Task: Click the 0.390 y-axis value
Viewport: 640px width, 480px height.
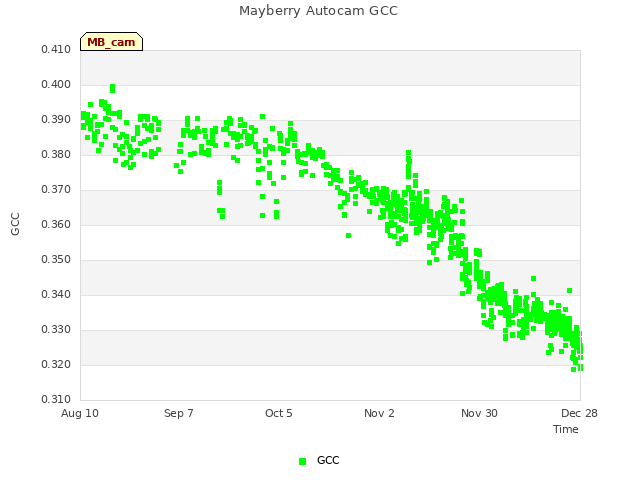Action: tap(56, 120)
